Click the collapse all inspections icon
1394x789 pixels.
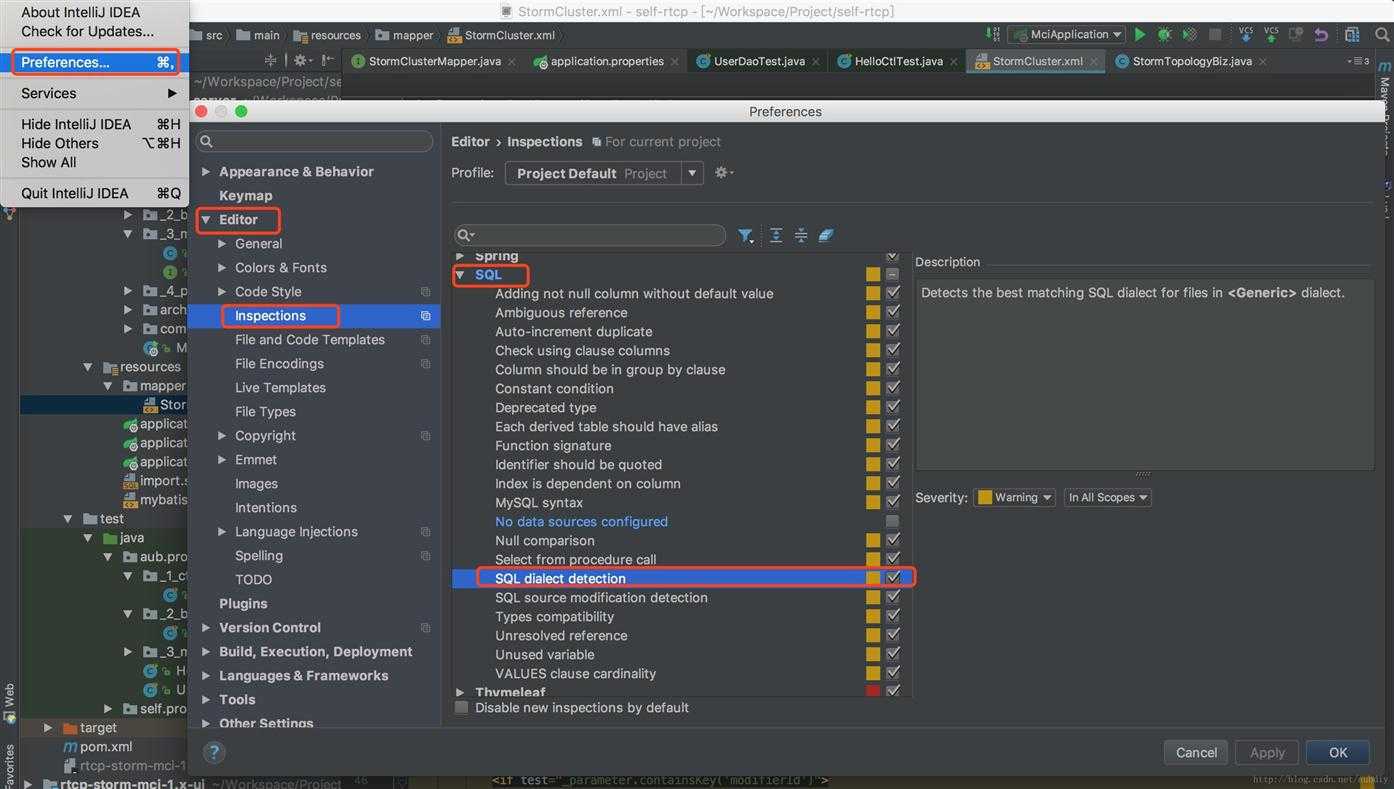pos(801,236)
